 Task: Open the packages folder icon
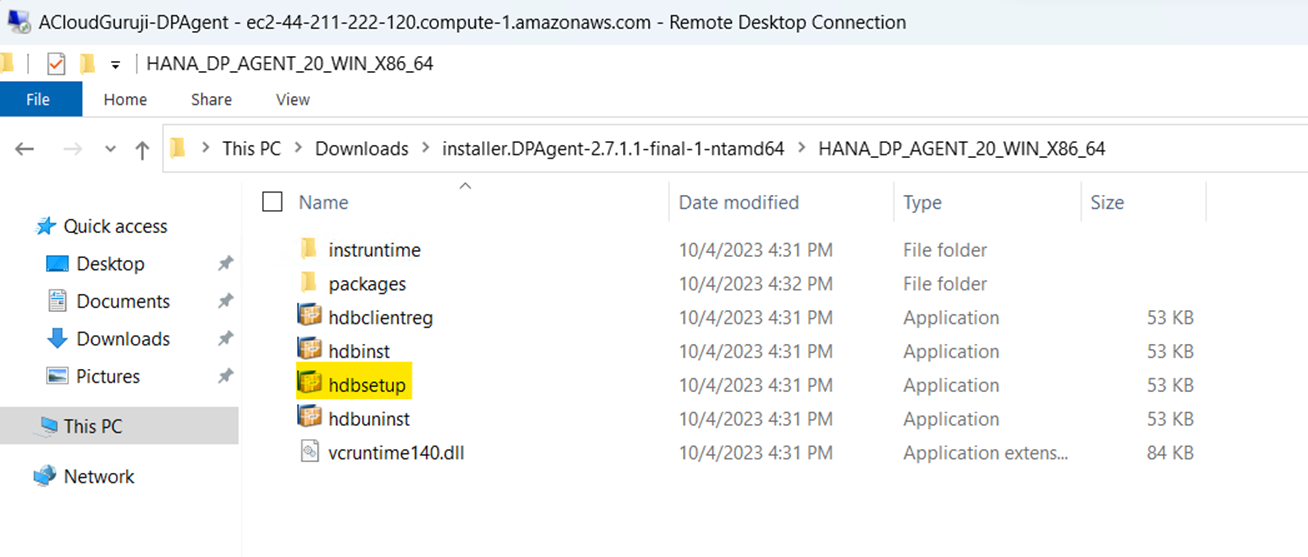pyautogui.click(x=309, y=284)
